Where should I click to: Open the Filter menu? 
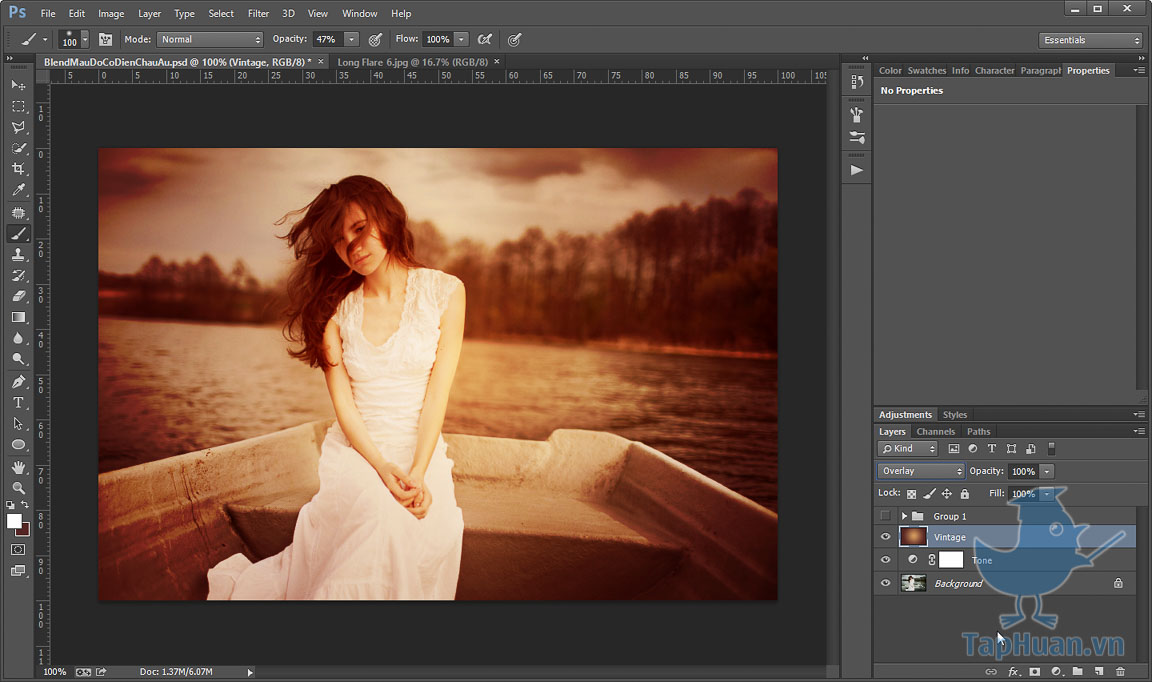[x=258, y=14]
